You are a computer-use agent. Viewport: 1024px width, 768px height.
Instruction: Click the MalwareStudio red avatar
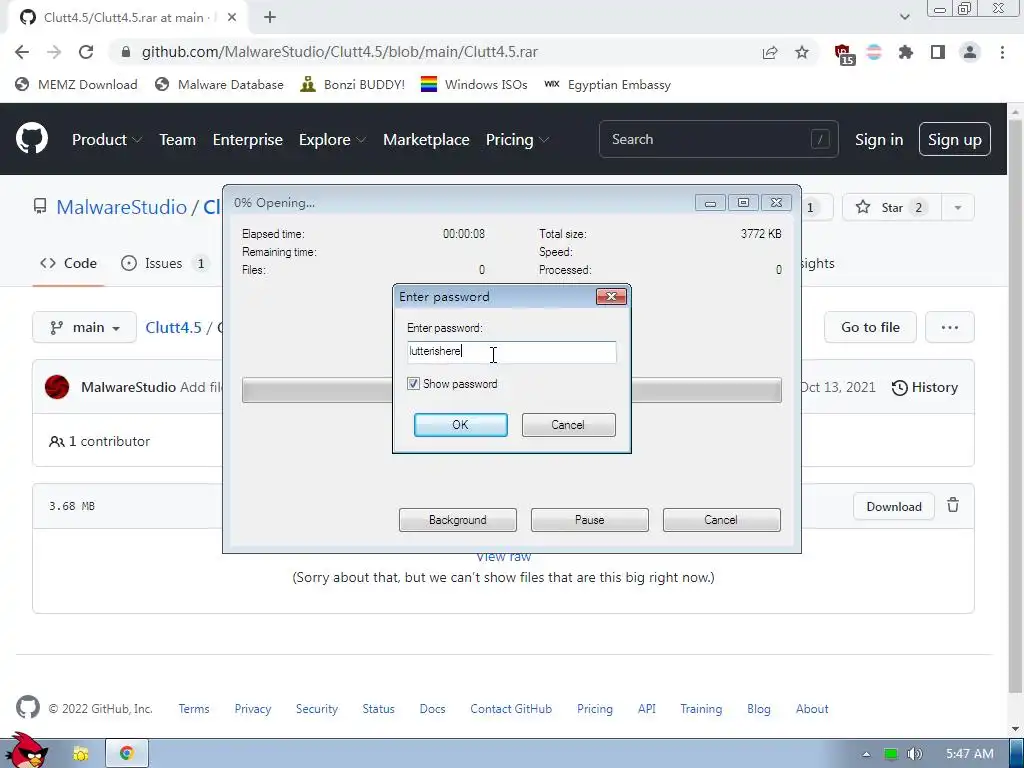point(57,387)
